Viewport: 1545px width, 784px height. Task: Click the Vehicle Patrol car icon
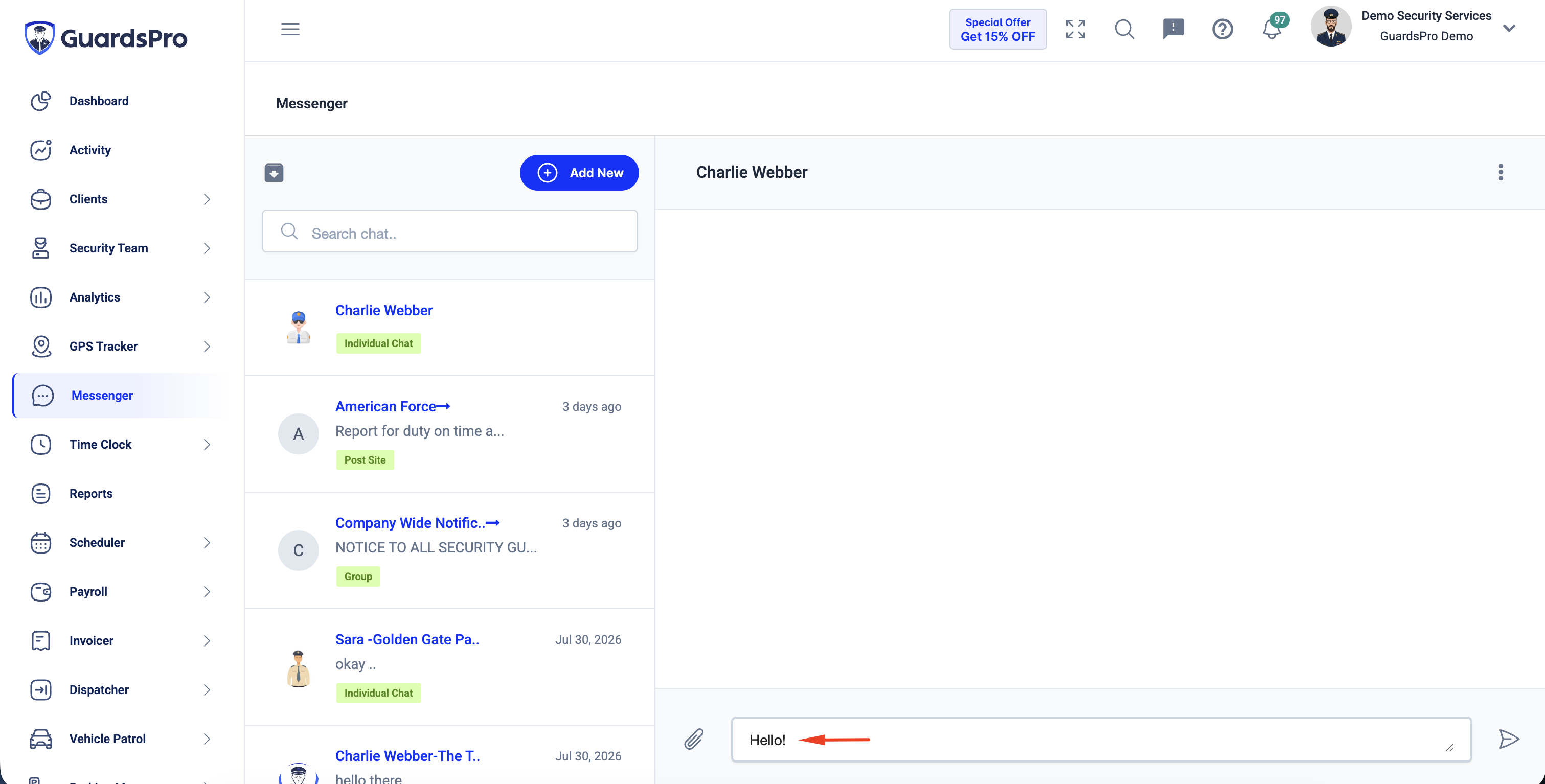(x=41, y=740)
